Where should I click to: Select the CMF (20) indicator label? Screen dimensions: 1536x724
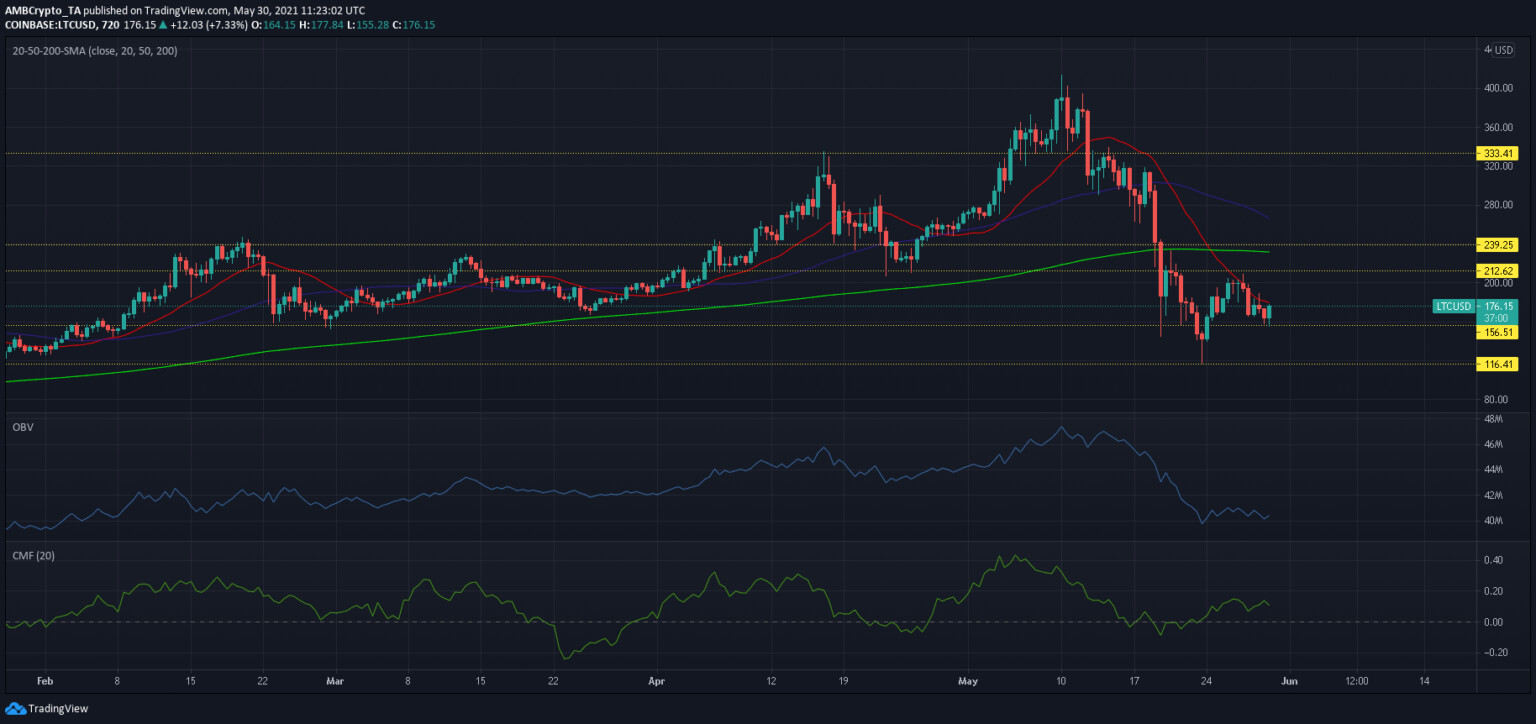[x=31, y=555]
